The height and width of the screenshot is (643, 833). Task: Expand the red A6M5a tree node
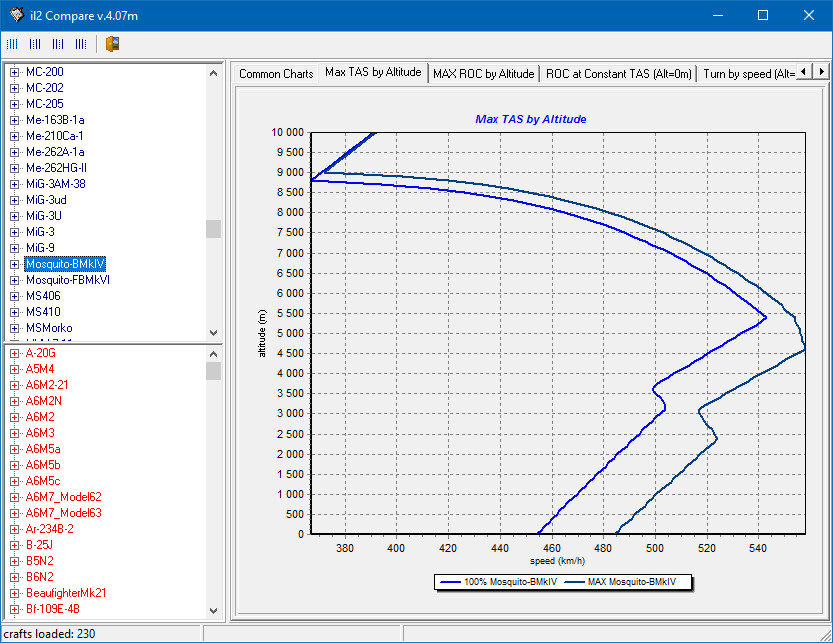14,449
